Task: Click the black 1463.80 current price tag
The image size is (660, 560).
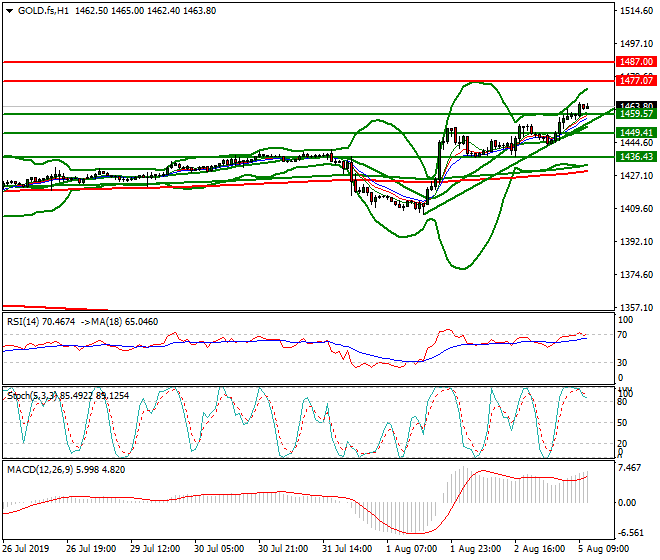Action: [635, 105]
